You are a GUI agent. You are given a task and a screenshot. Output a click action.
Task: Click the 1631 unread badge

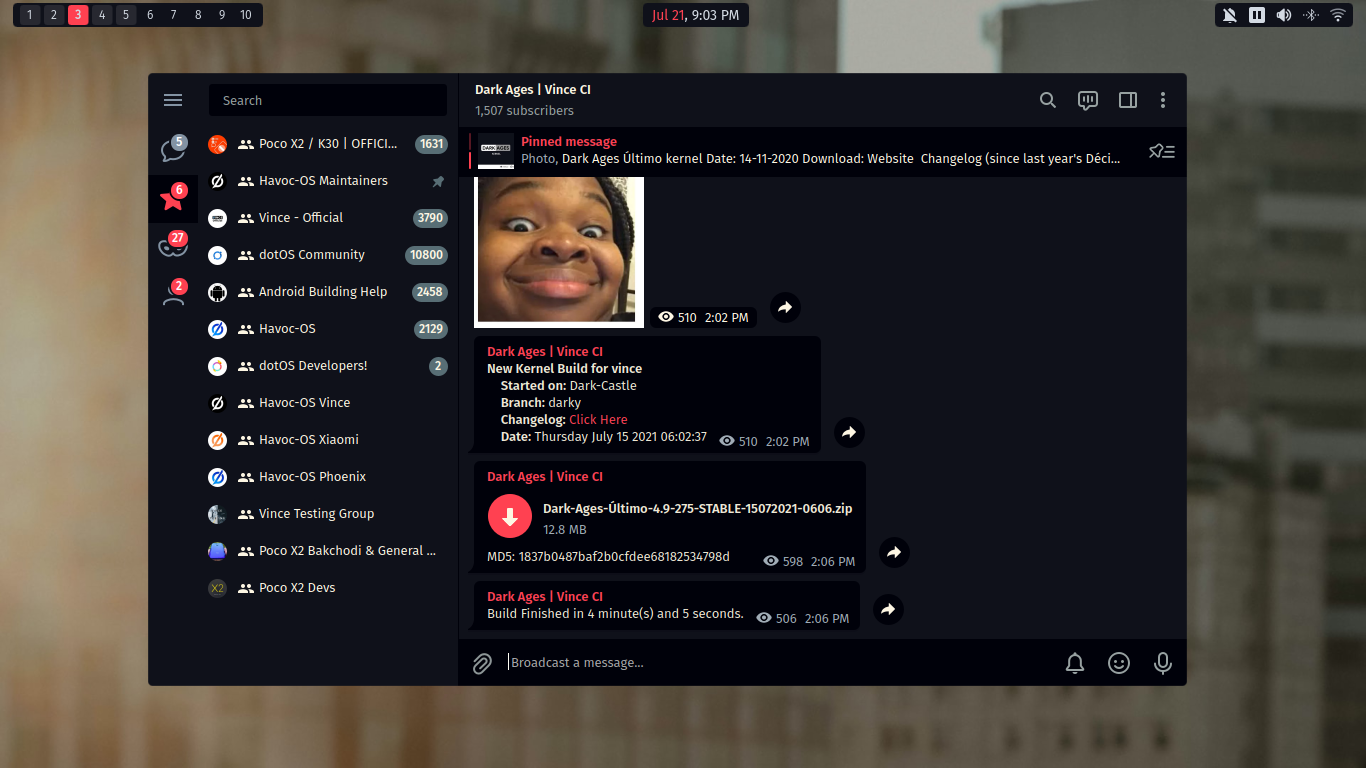[431, 144]
